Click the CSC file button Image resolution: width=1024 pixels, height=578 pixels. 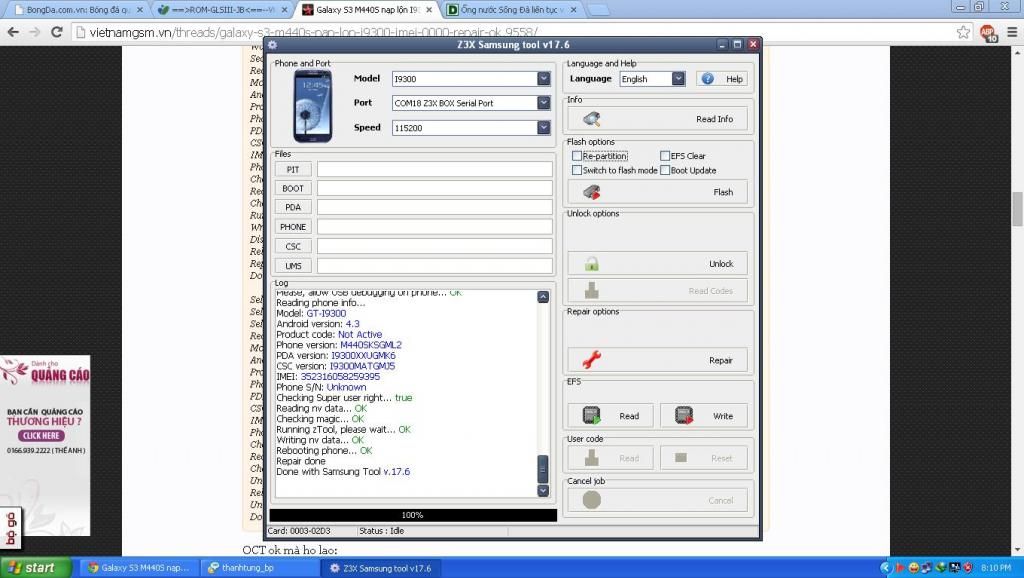tap(293, 246)
